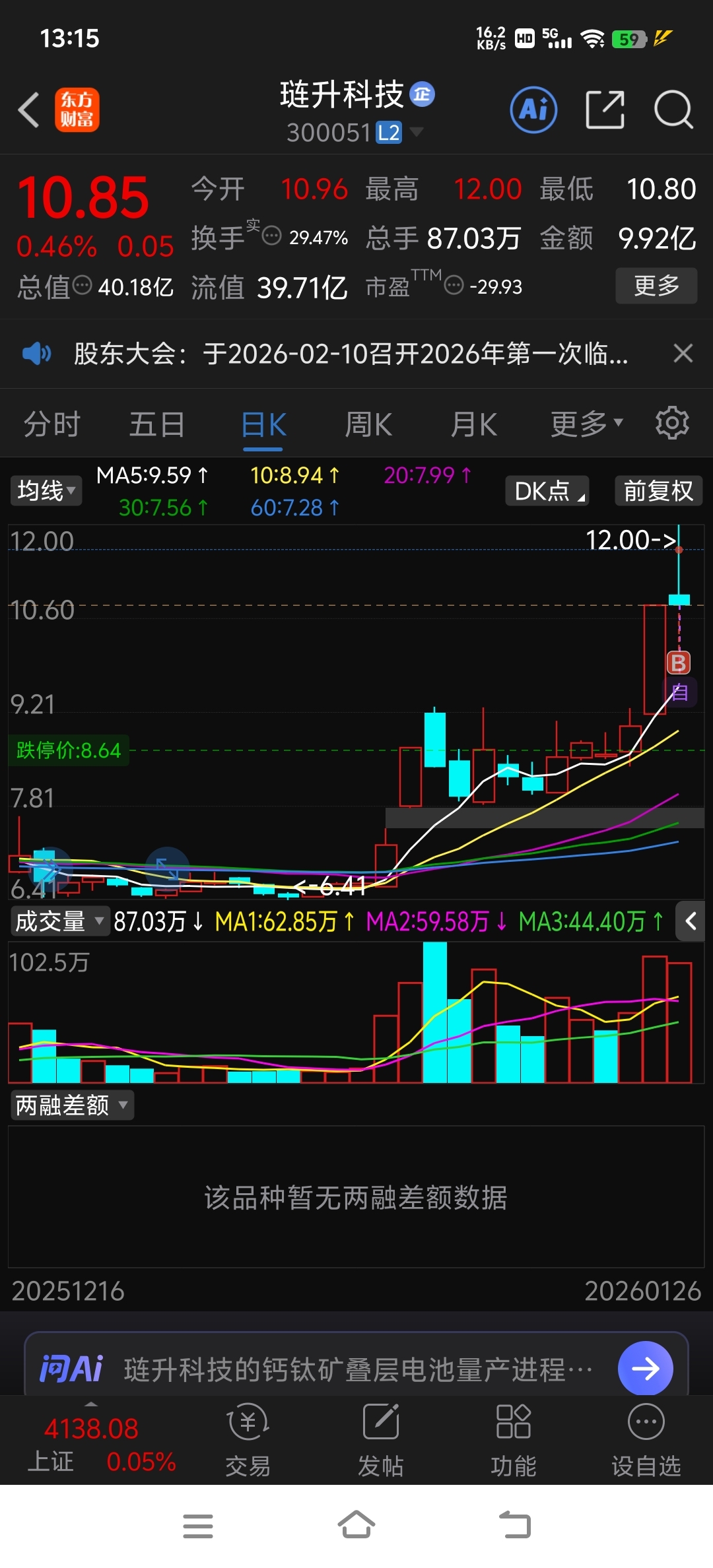Open the 交易 trade icon

248,1440
